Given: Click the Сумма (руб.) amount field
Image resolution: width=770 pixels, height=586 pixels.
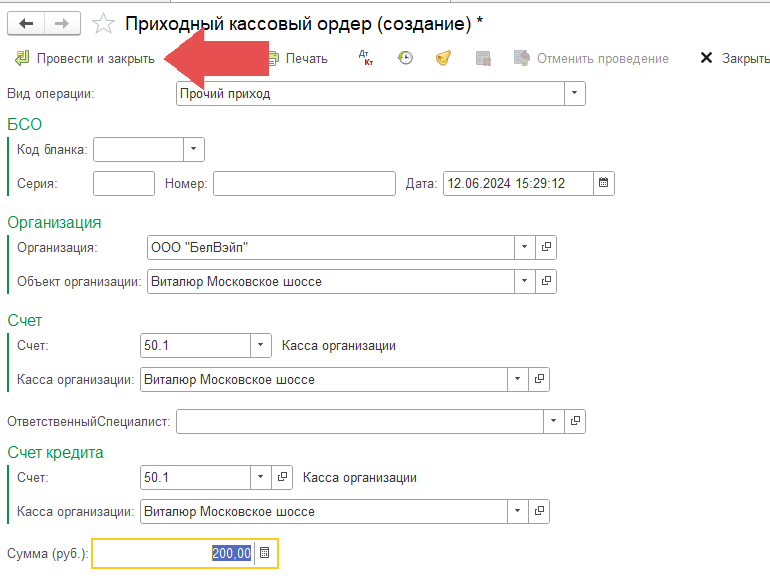Looking at the screenshot, I should (x=173, y=553).
